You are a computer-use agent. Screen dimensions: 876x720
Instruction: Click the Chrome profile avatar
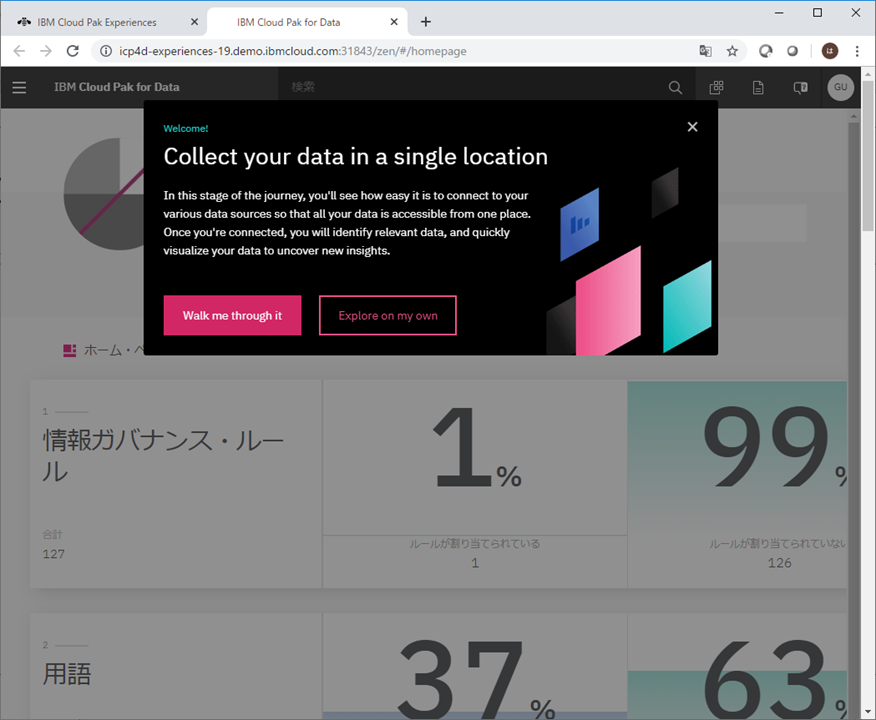(829, 51)
